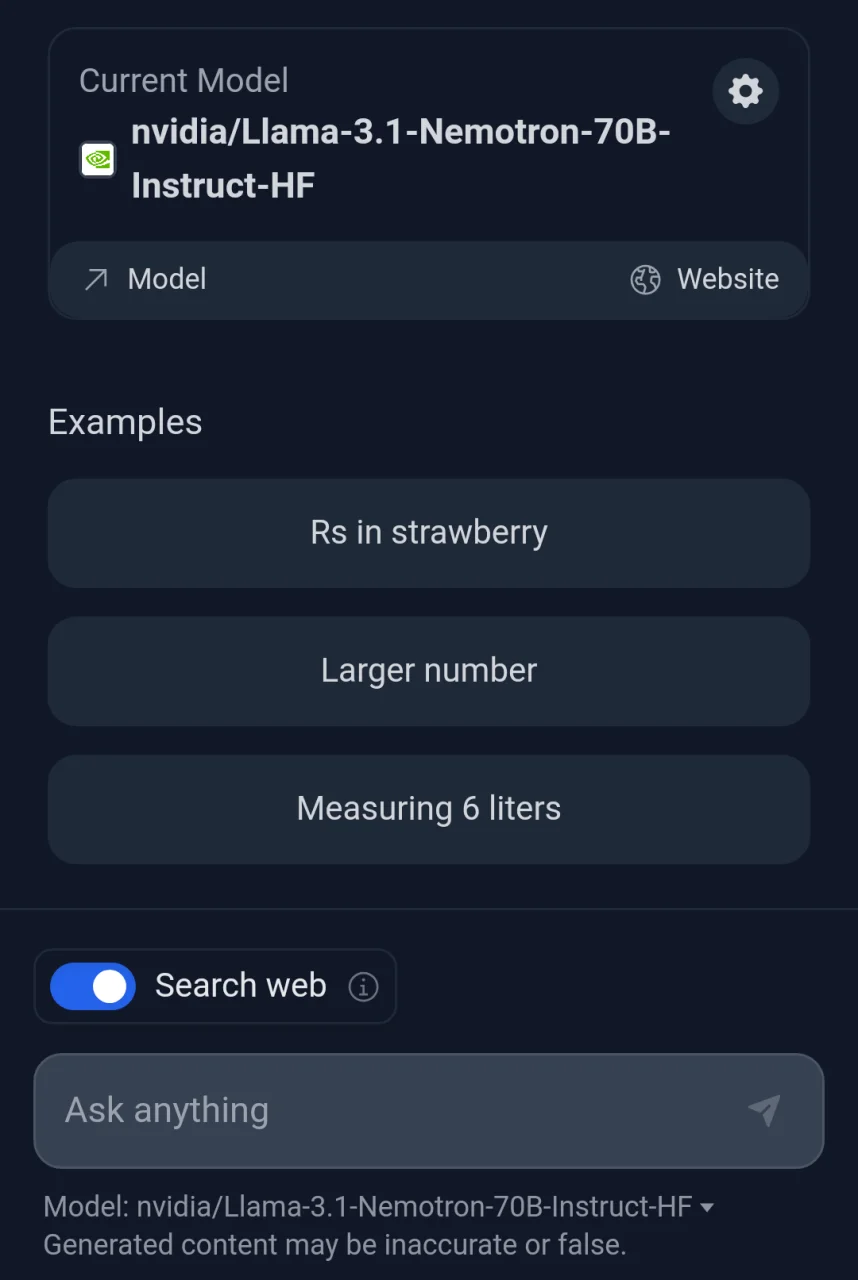
Task: Click the globe icon beside Website
Action: 645,279
